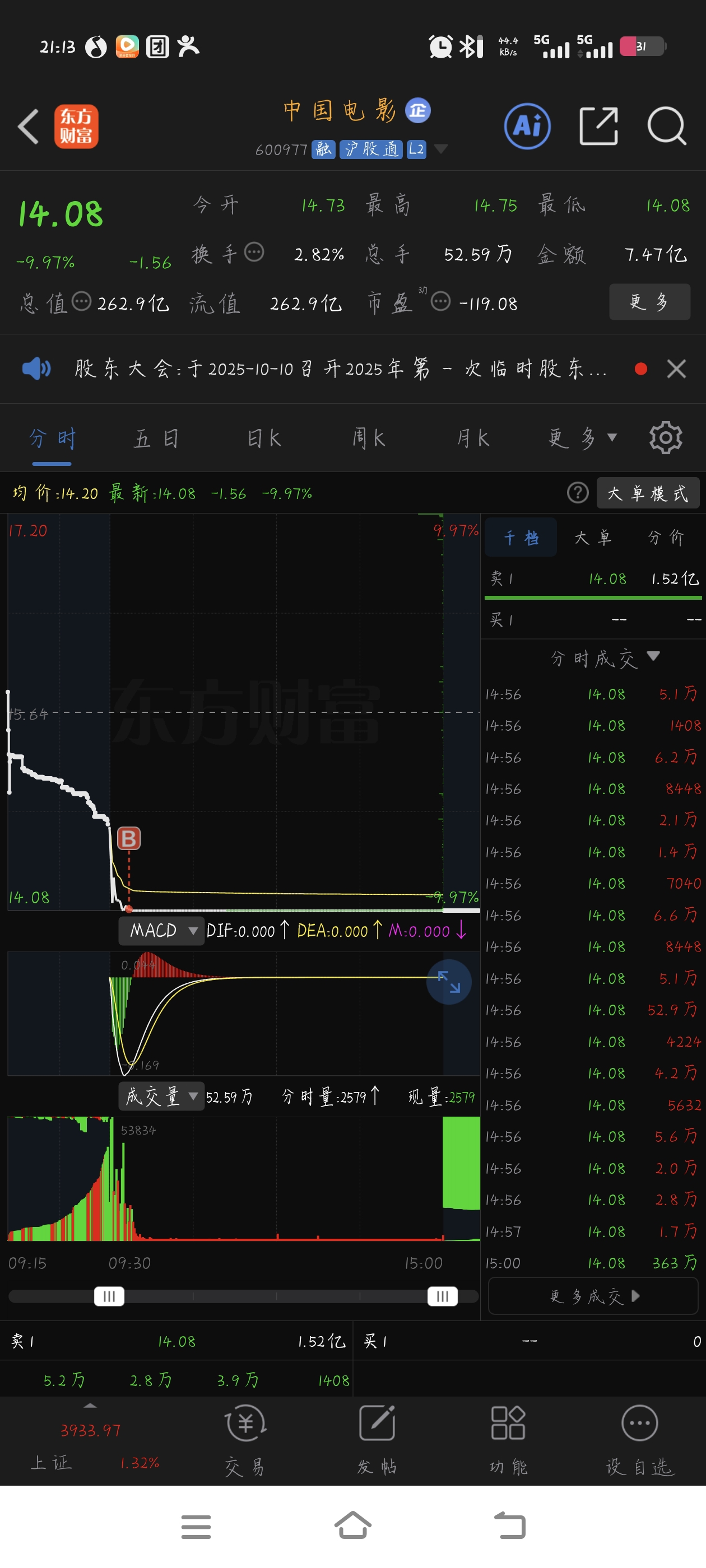Tap the 企 enterprise badge
The width and height of the screenshot is (706, 1568).
click(418, 110)
